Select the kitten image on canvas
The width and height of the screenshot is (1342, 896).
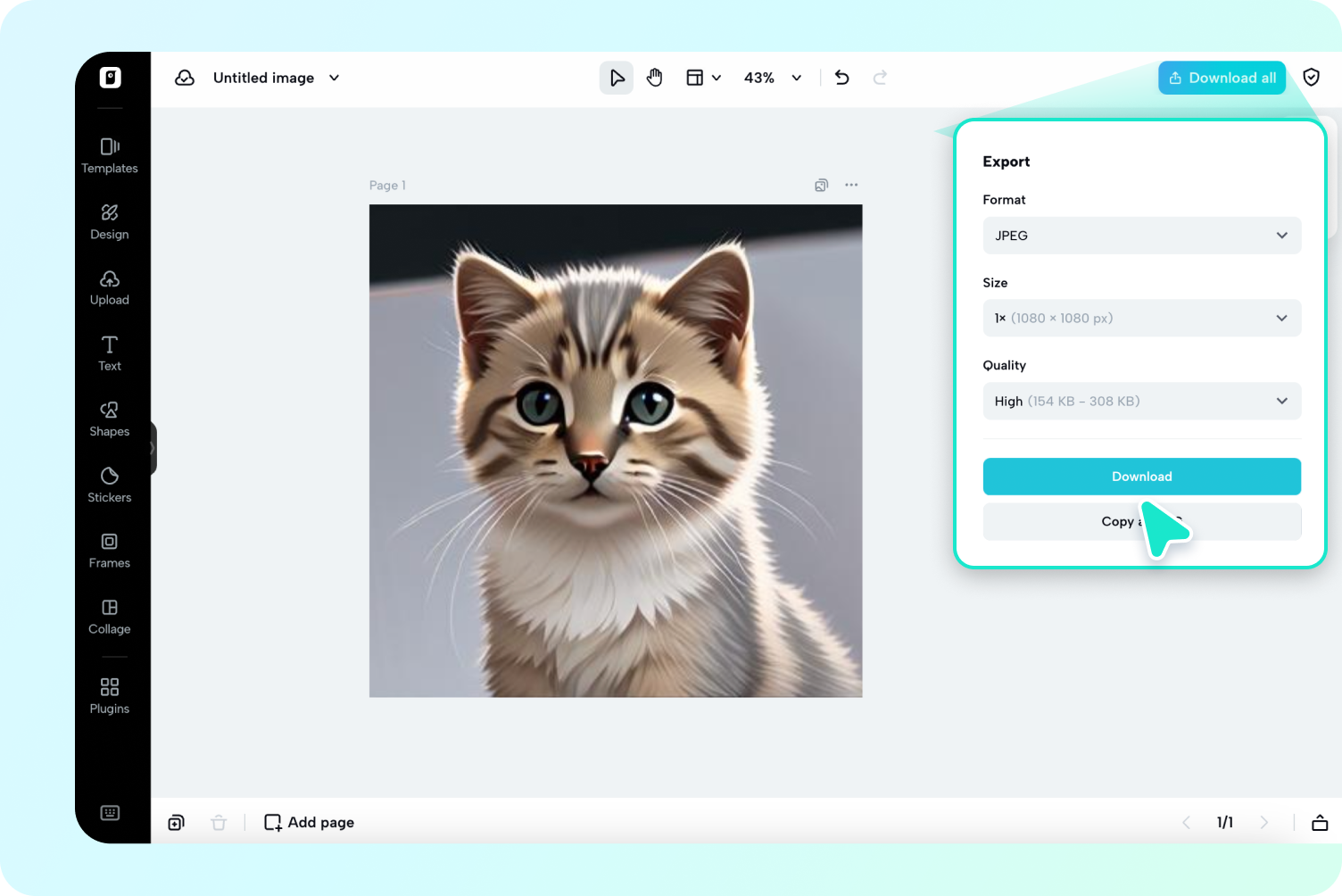pyautogui.click(x=616, y=451)
